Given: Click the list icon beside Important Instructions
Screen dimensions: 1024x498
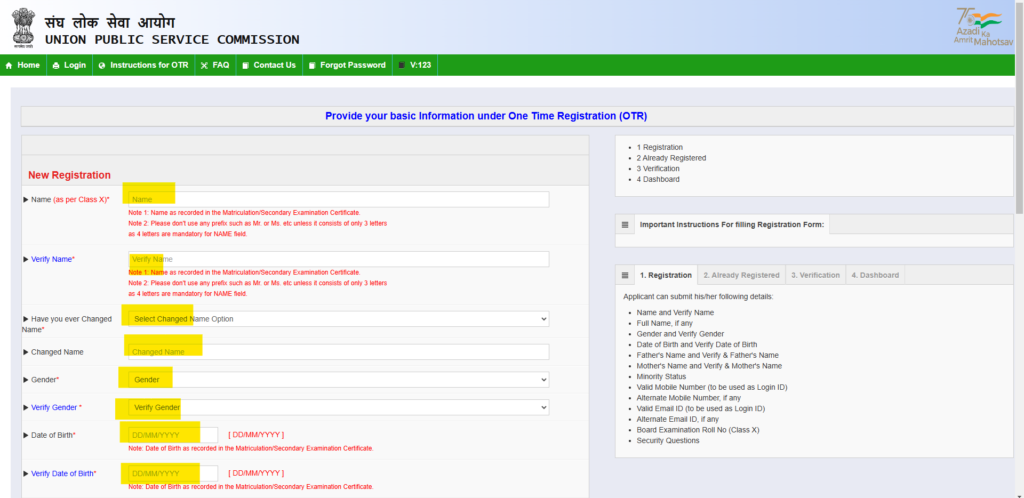Looking at the screenshot, I should click(x=624, y=225).
